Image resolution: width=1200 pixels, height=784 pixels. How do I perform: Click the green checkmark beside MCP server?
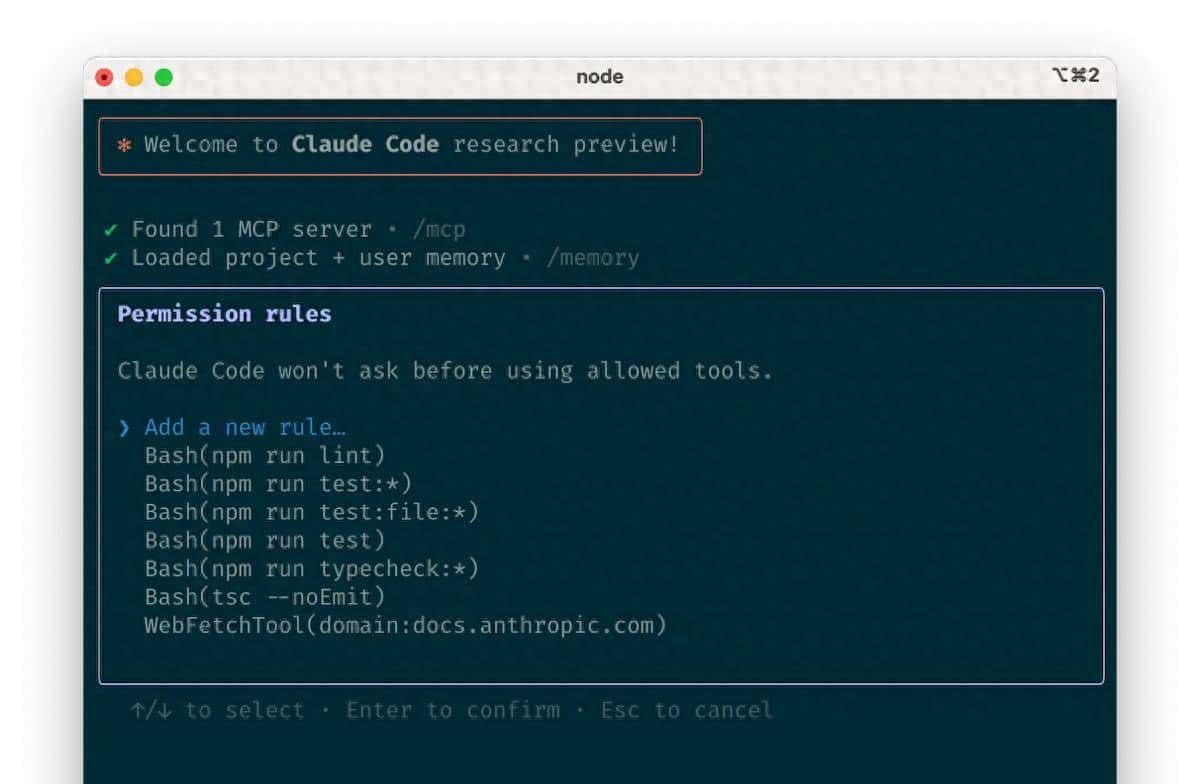tap(111, 230)
